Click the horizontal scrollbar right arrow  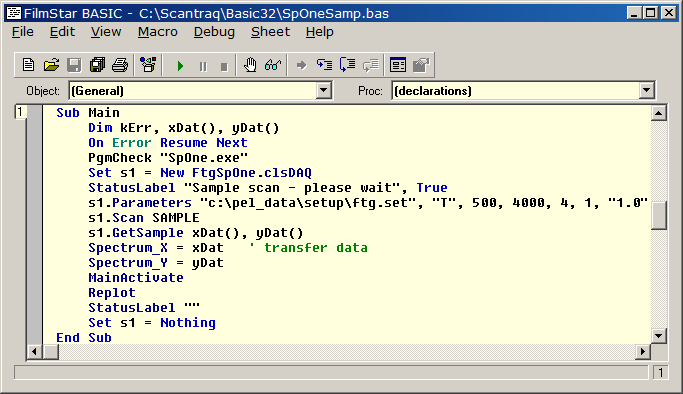tap(643, 351)
